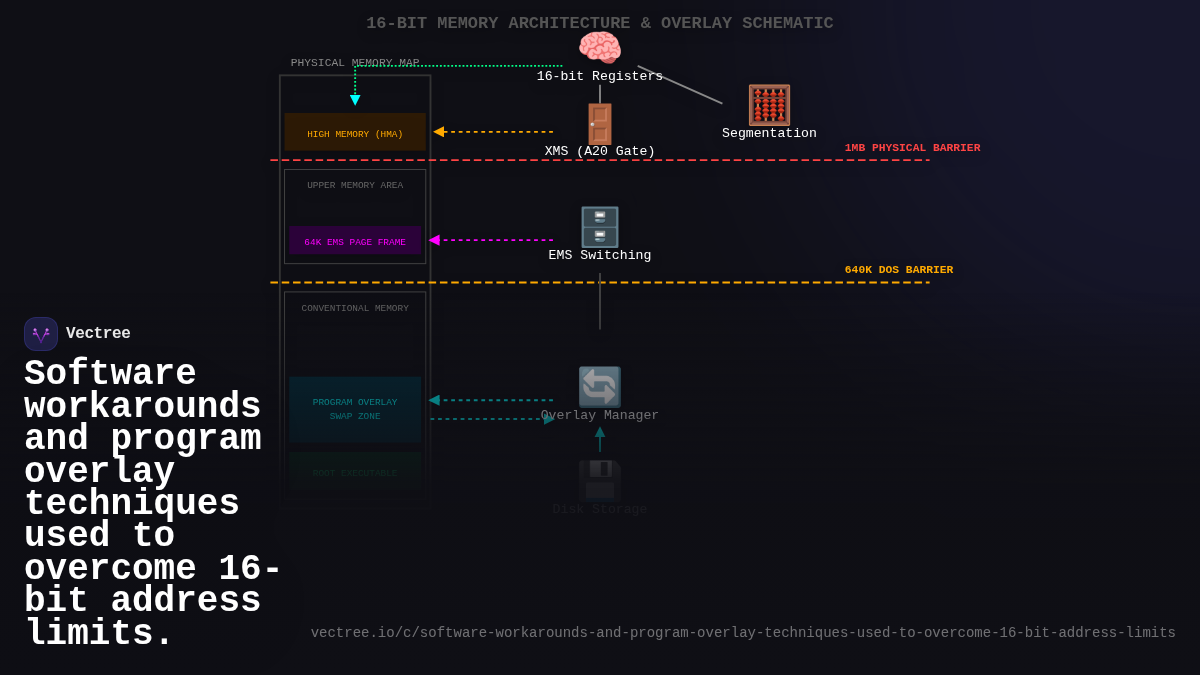Expand the PHYSICAL MEMORY MAP panel
Image resolution: width=1200 pixels, height=675 pixels.
coord(354,62)
